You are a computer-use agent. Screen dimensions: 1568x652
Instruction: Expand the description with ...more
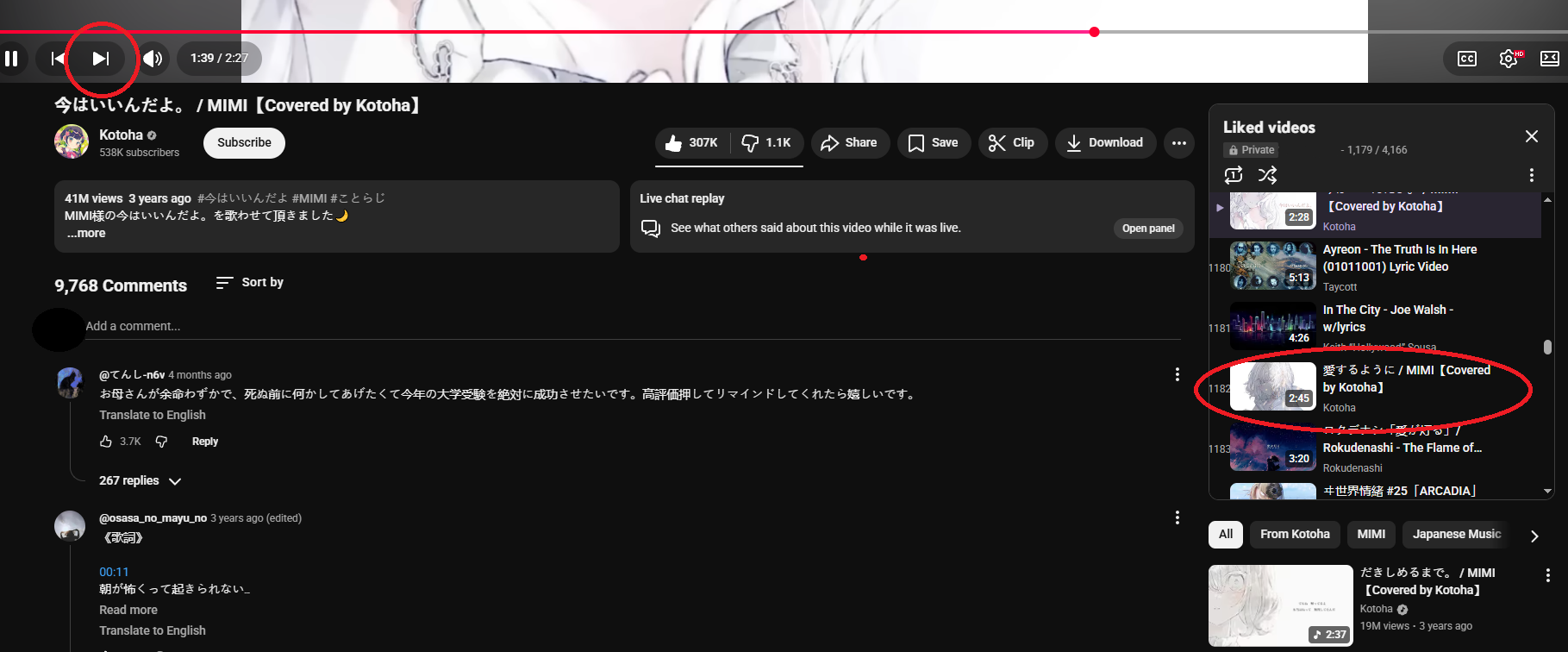86,233
